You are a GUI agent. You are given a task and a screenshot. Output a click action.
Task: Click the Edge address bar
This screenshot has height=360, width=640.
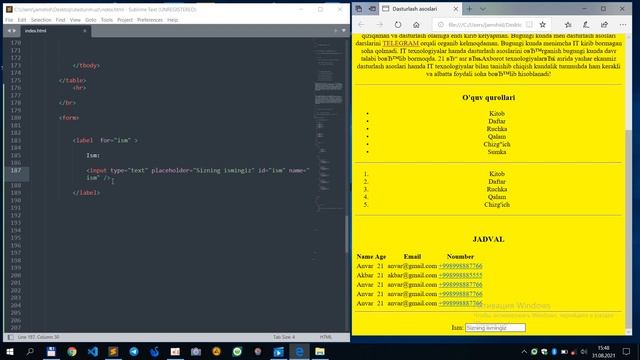click(x=484, y=24)
